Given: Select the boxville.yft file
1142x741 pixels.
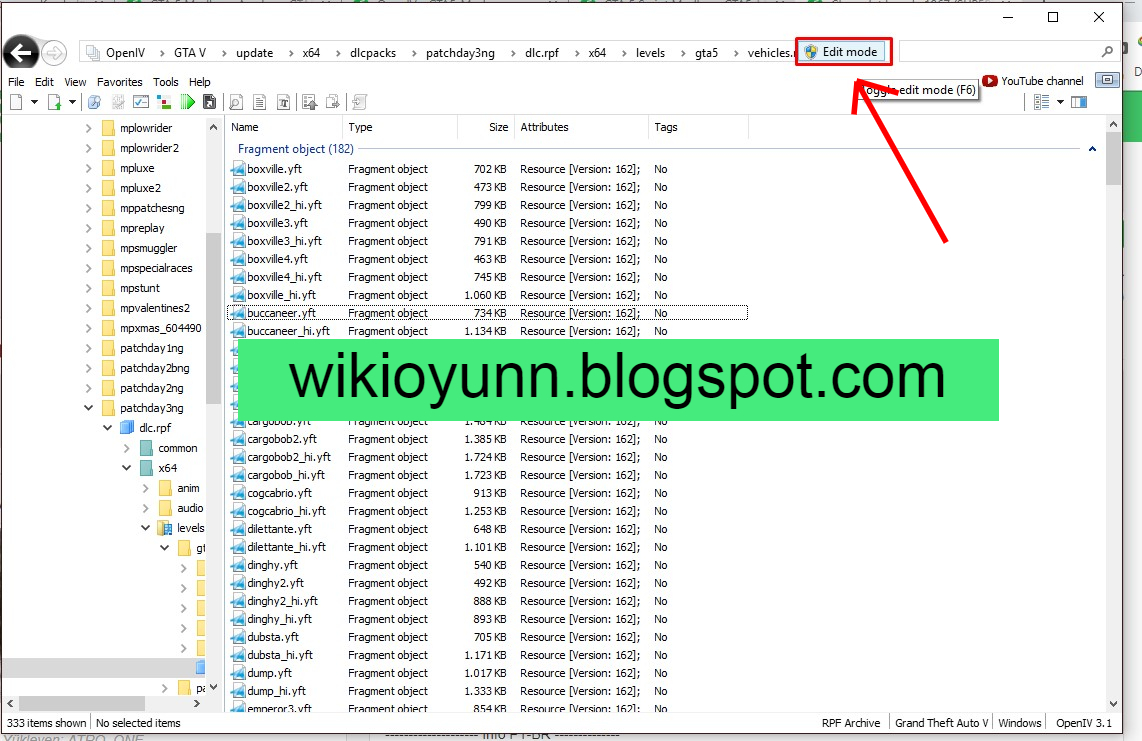Looking at the screenshot, I should tap(274, 169).
